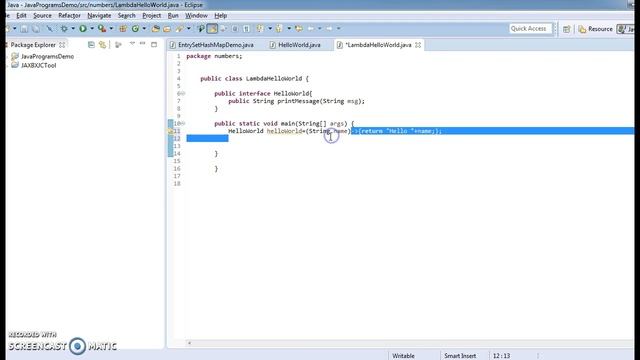Click the '12 : 13' cursor position status
640x360 pixels.
[x=501, y=356]
